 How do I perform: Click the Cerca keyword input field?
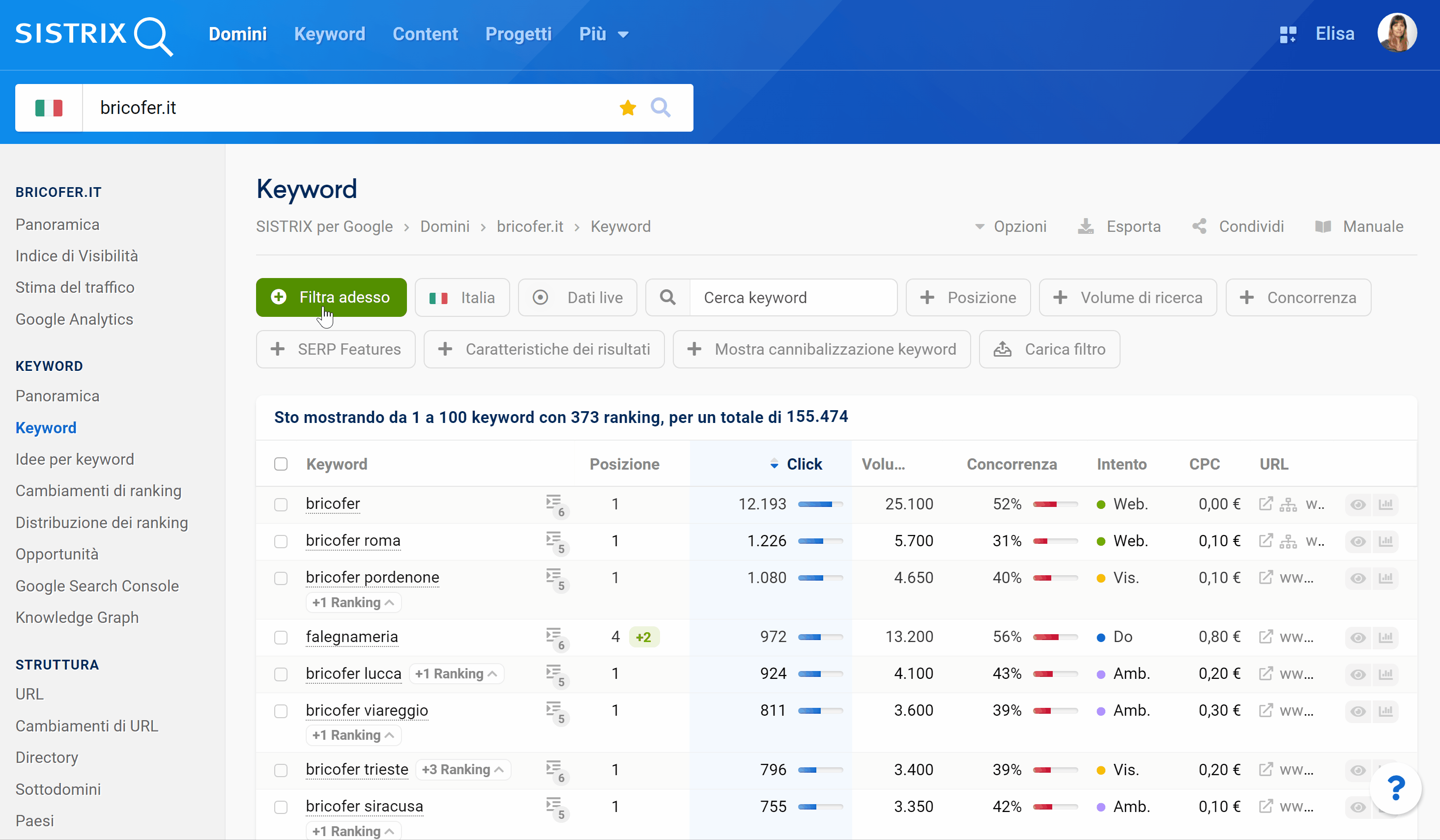pyautogui.click(x=793, y=298)
